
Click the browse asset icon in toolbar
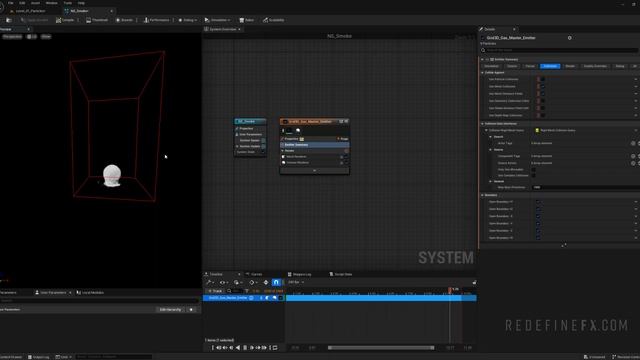pos(9,20)
